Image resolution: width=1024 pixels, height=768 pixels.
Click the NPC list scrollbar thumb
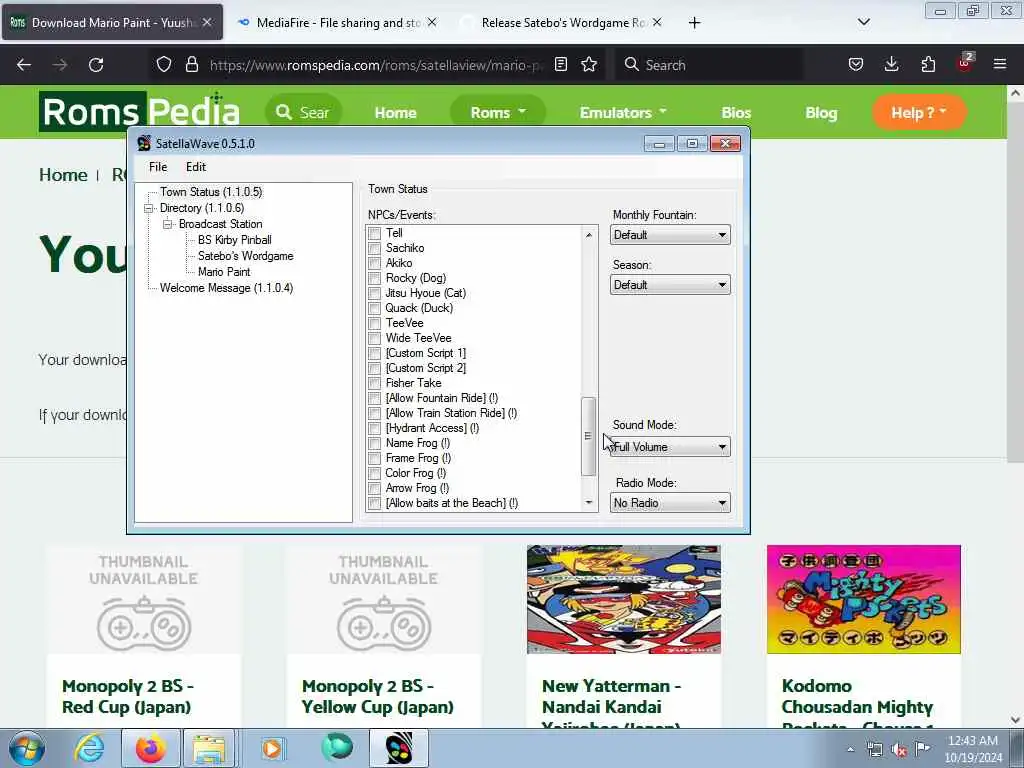588,436
